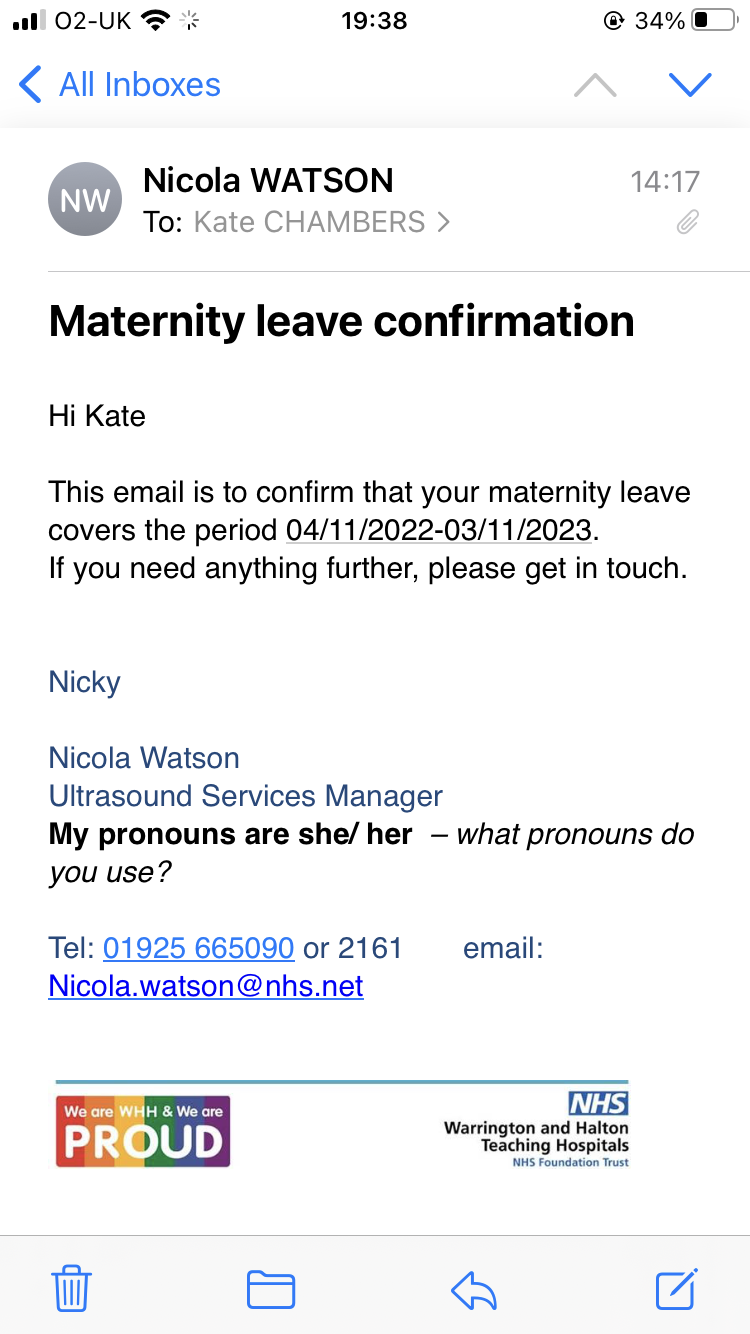Tap the paperclip attachment icon
This screenshot has height=1334, width=750.
687,222
